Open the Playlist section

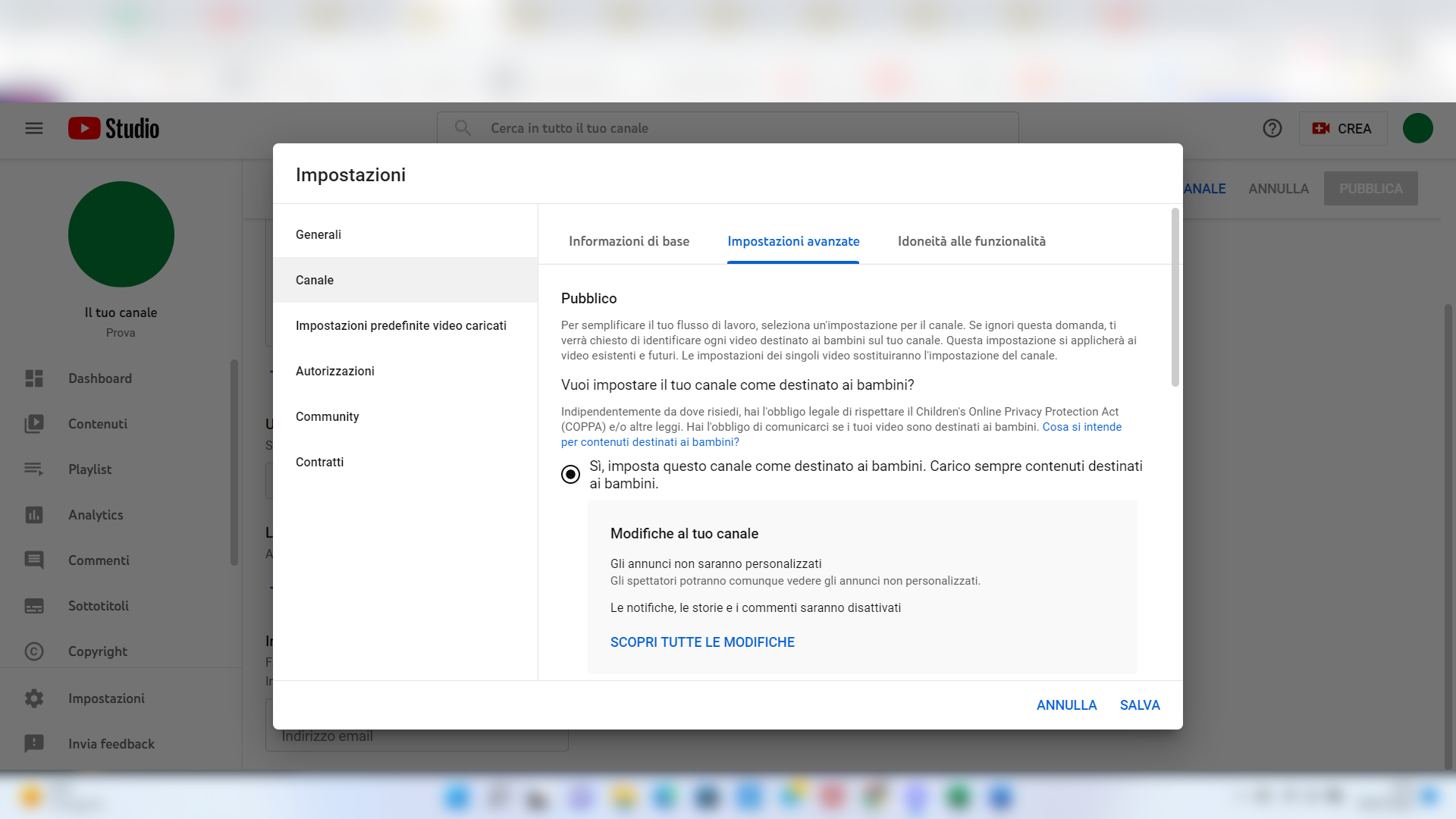click(89, 469)
